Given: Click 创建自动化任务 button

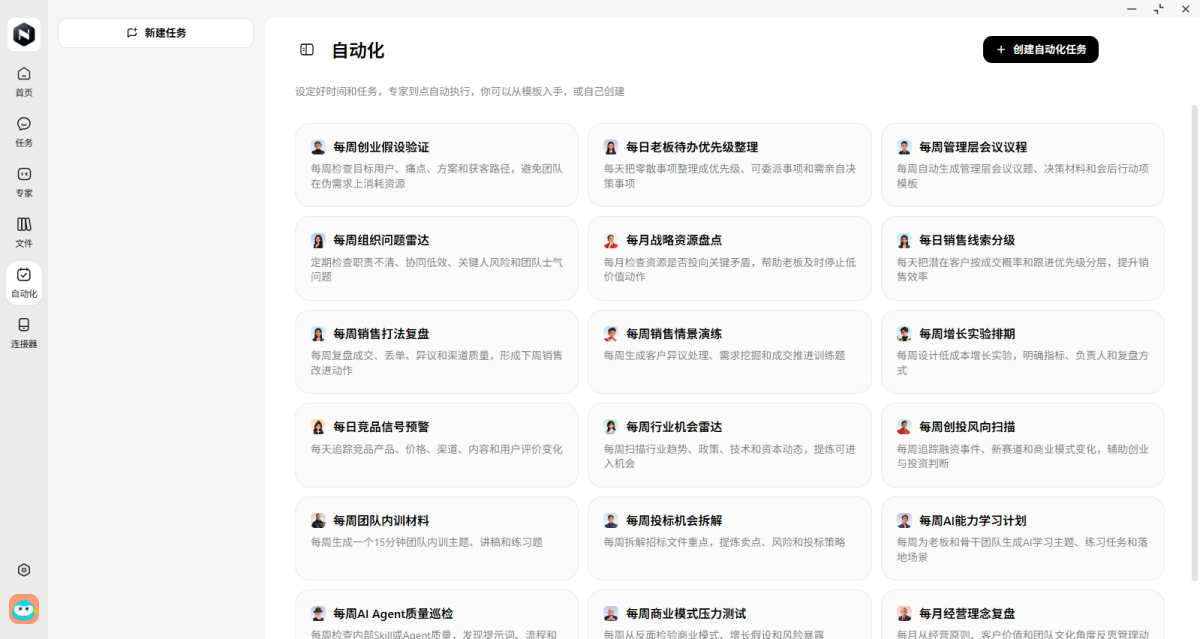Looking at the screenshot, I should pos(1040,49).
